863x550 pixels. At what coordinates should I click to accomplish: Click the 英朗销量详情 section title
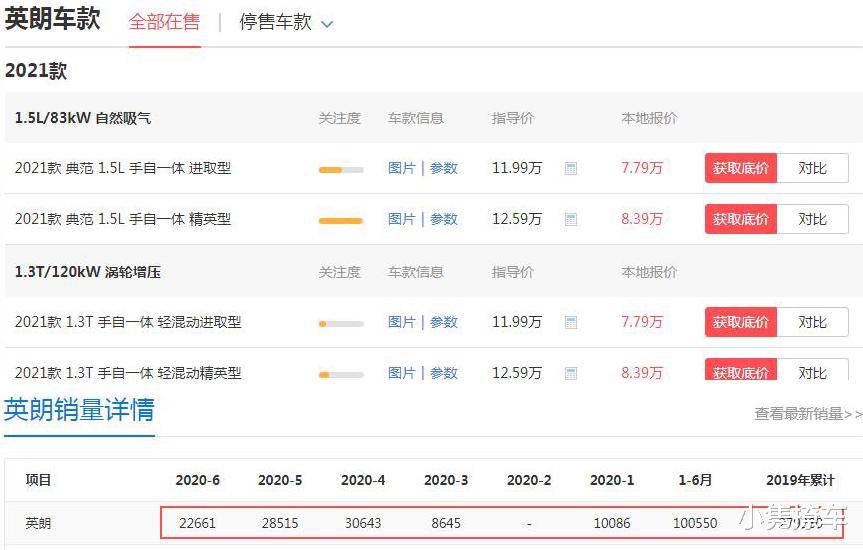pos(79,410)
